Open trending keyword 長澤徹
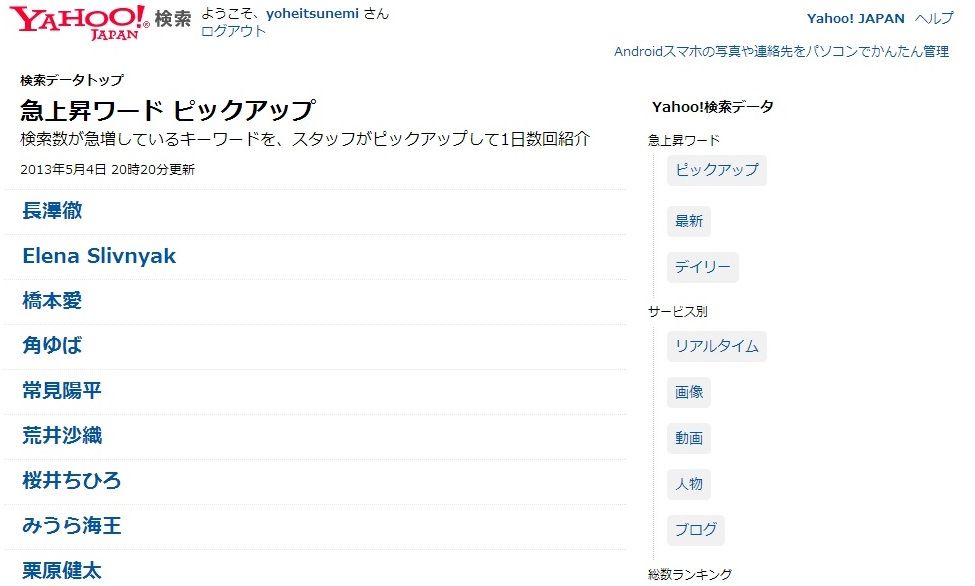 52,211
